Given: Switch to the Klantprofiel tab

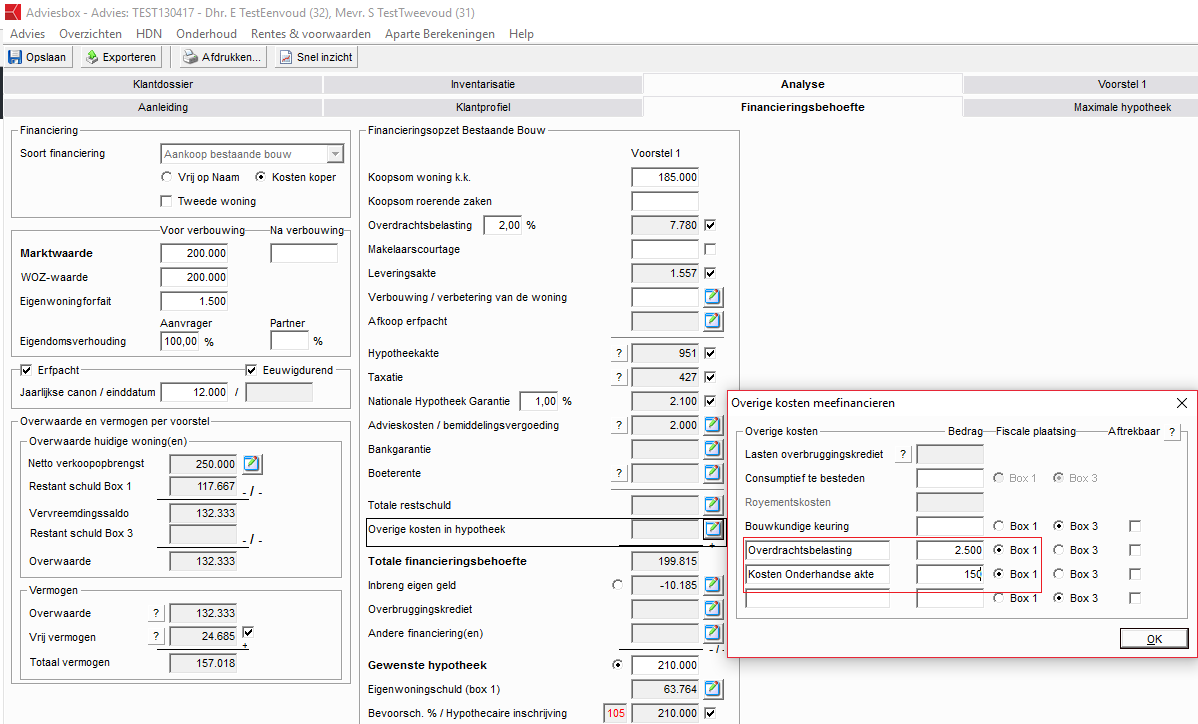Looking at the screenshot, I should point(483,107).
